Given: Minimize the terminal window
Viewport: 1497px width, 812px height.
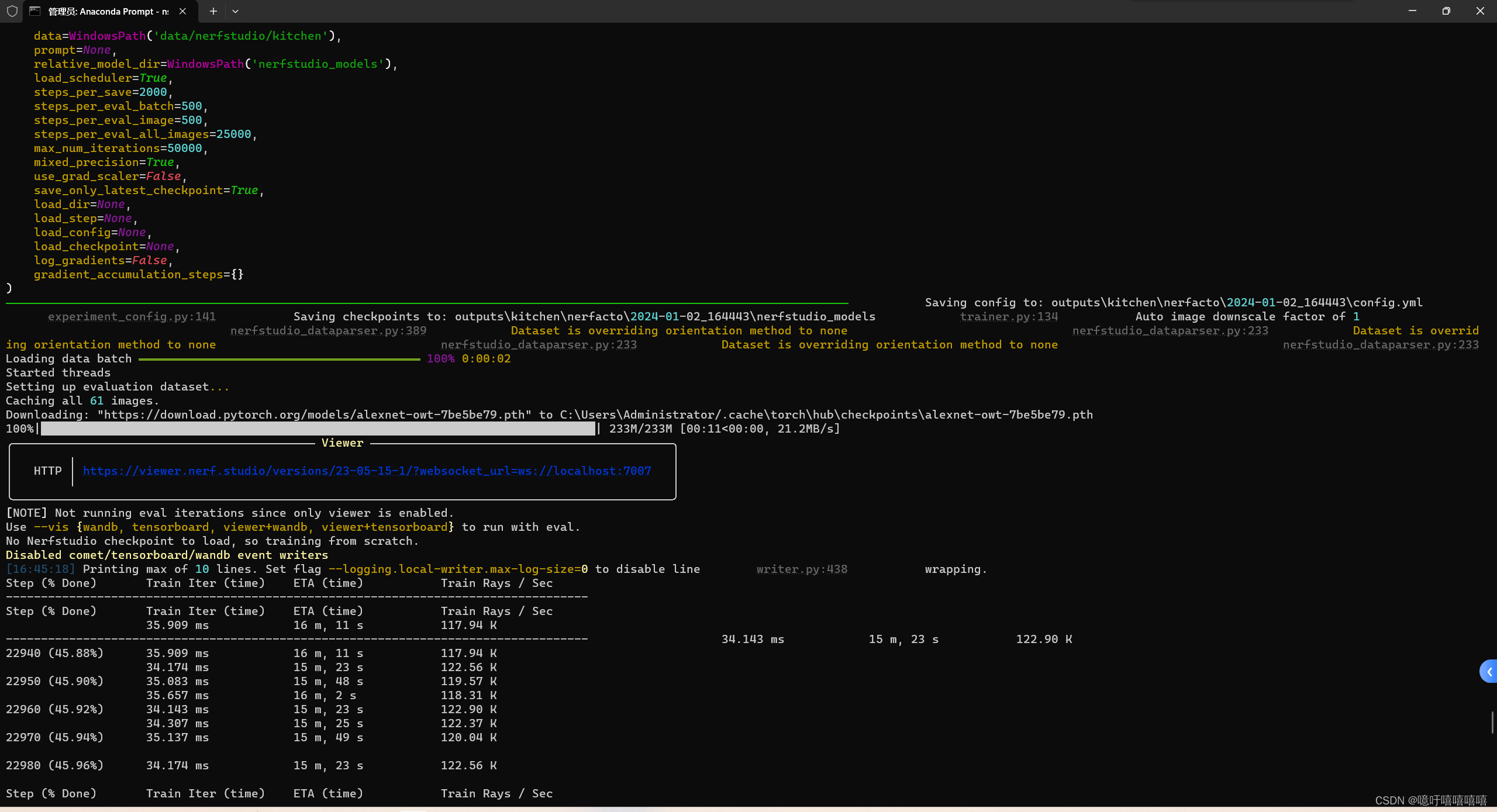Looking at the screenshot, I should point(1412,11).
